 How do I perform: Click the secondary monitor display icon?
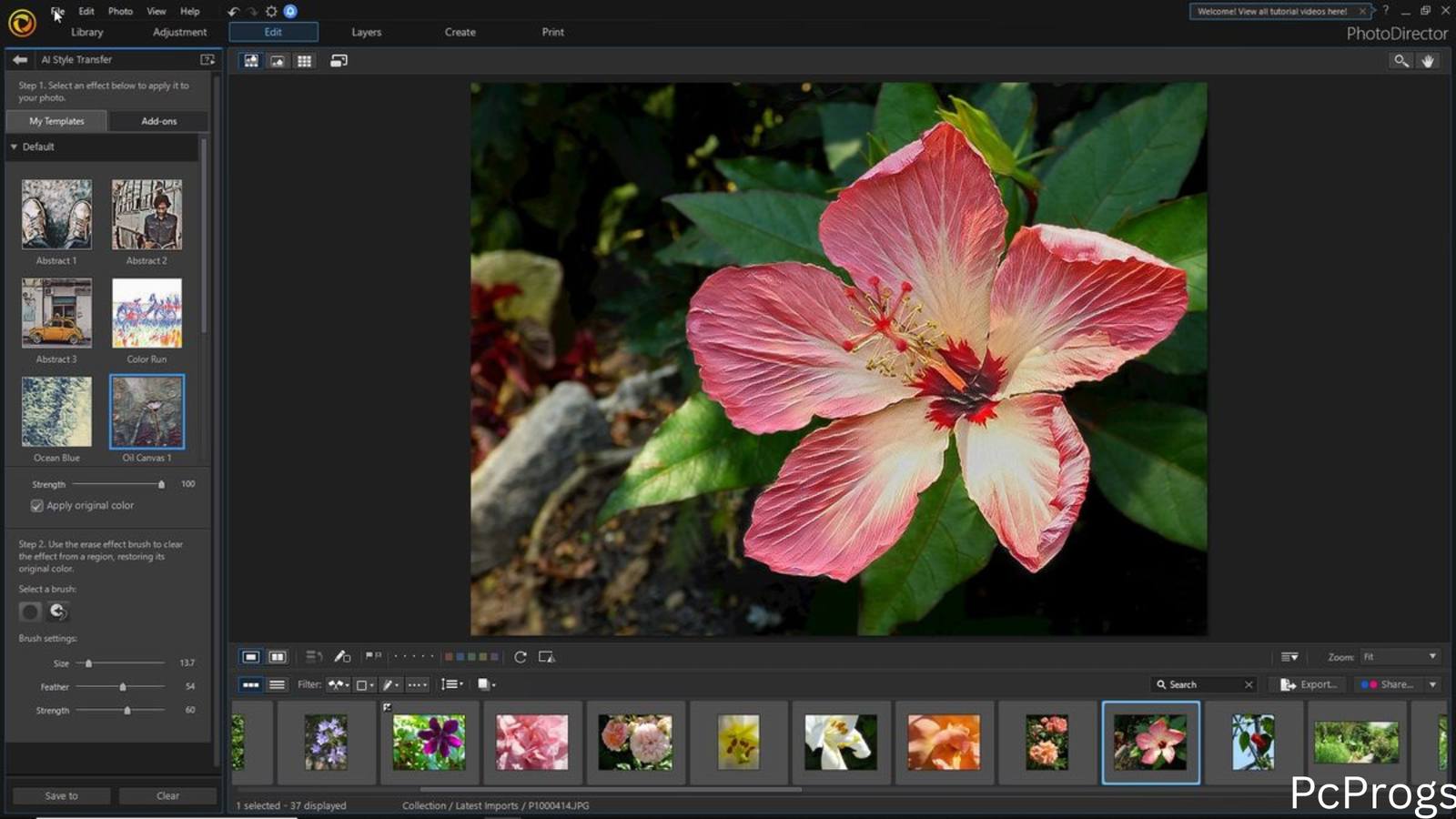[339, 61]
